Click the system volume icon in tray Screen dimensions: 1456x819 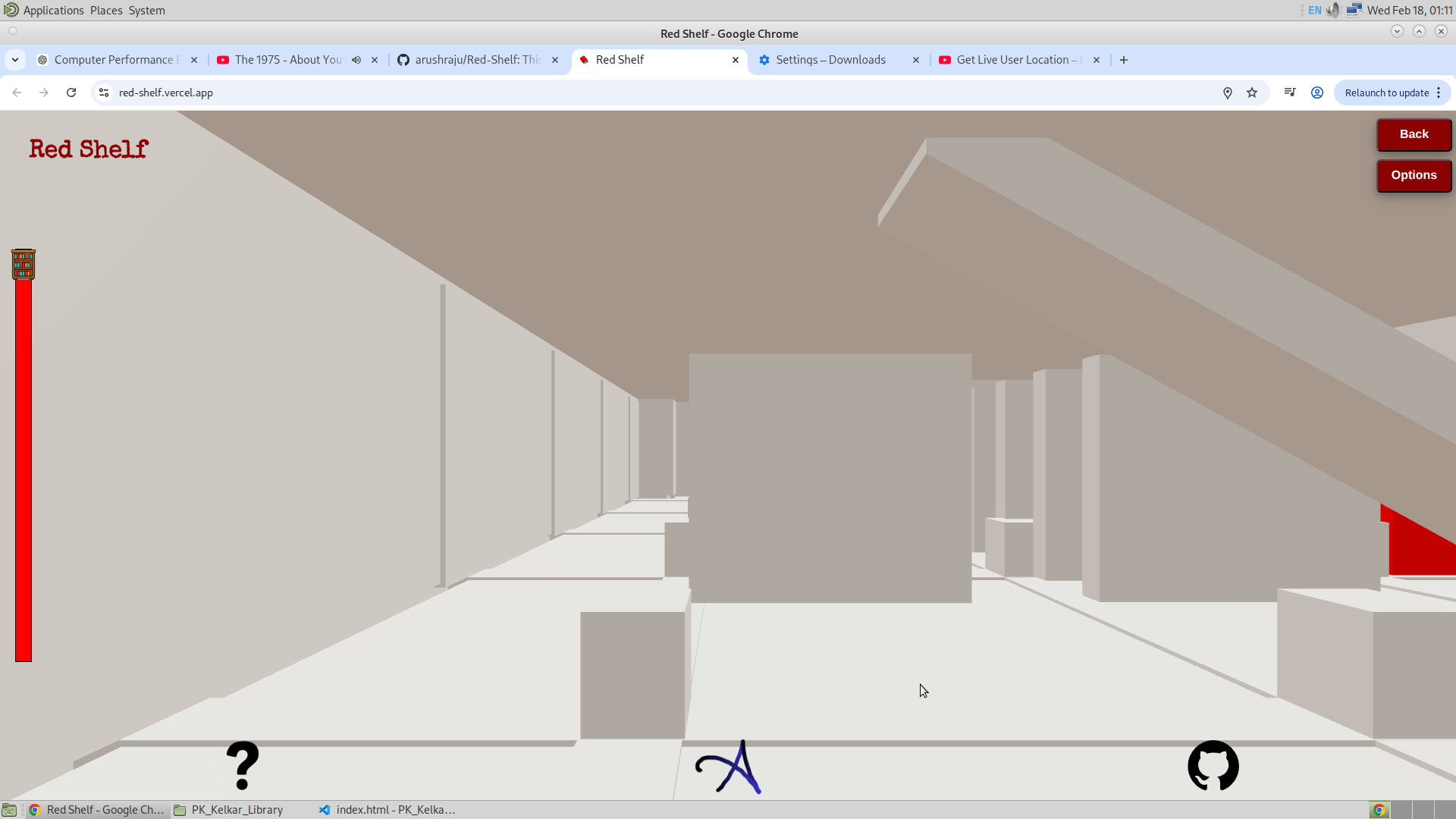click(1333, 11)
